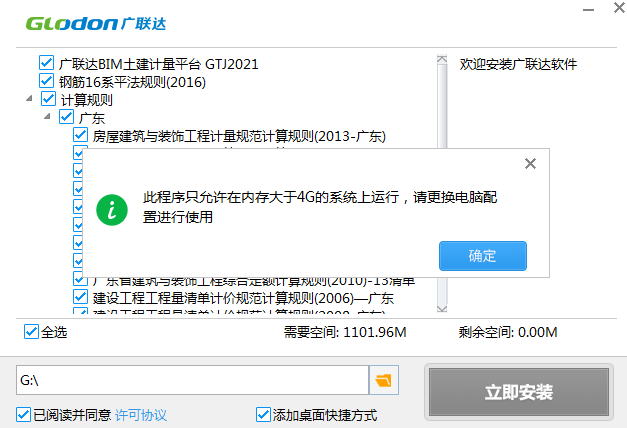
Task: Toggle the 已阅读并同意 checkbox
Action: tap(24, 415)
